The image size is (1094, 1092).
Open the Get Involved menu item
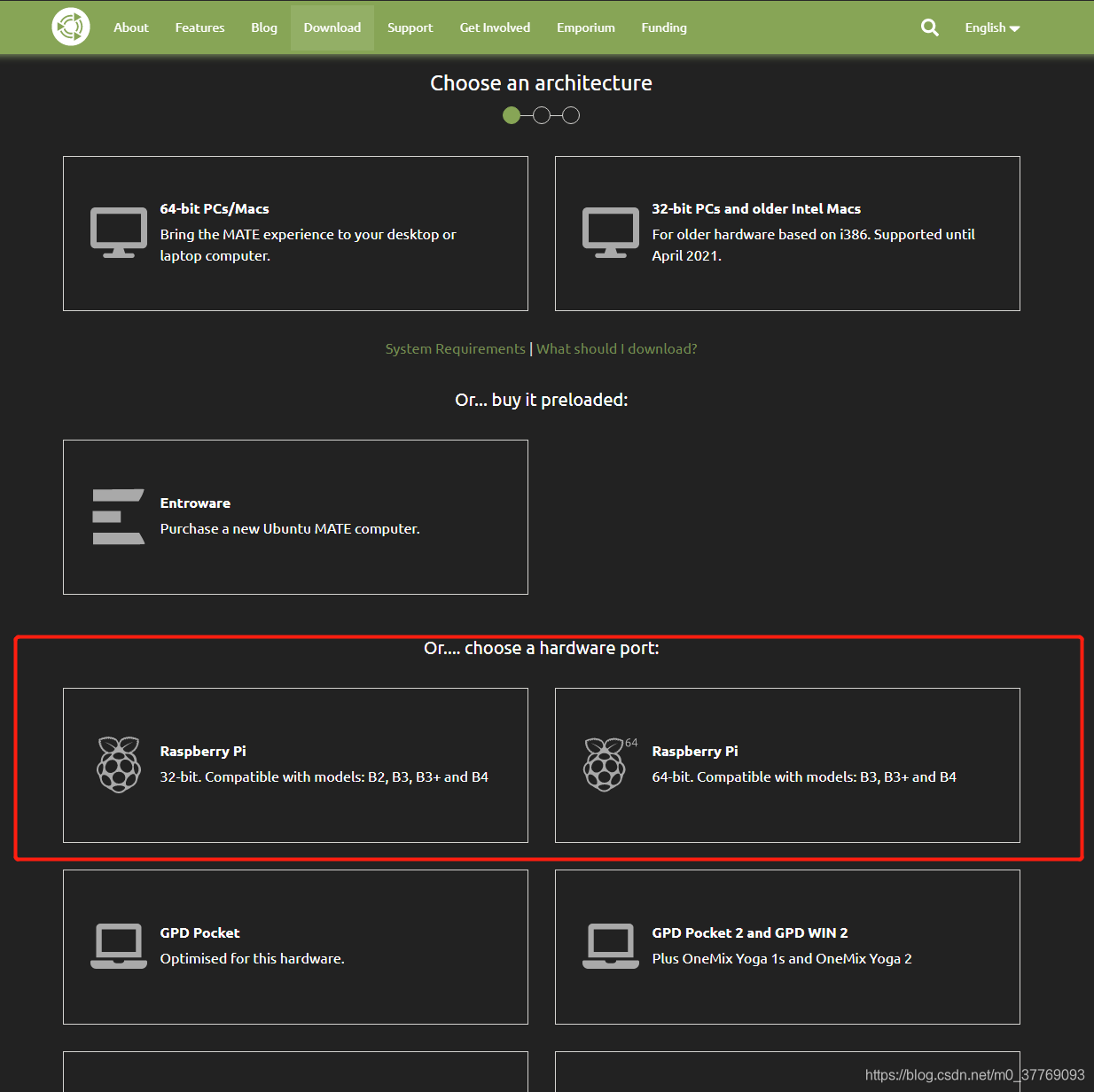(x=495, y=27)
